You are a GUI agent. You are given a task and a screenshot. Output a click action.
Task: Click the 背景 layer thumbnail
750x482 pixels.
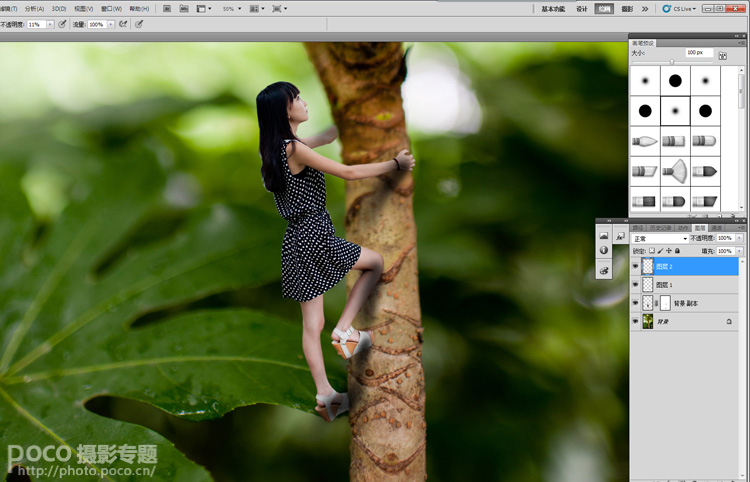click(648, 322)
